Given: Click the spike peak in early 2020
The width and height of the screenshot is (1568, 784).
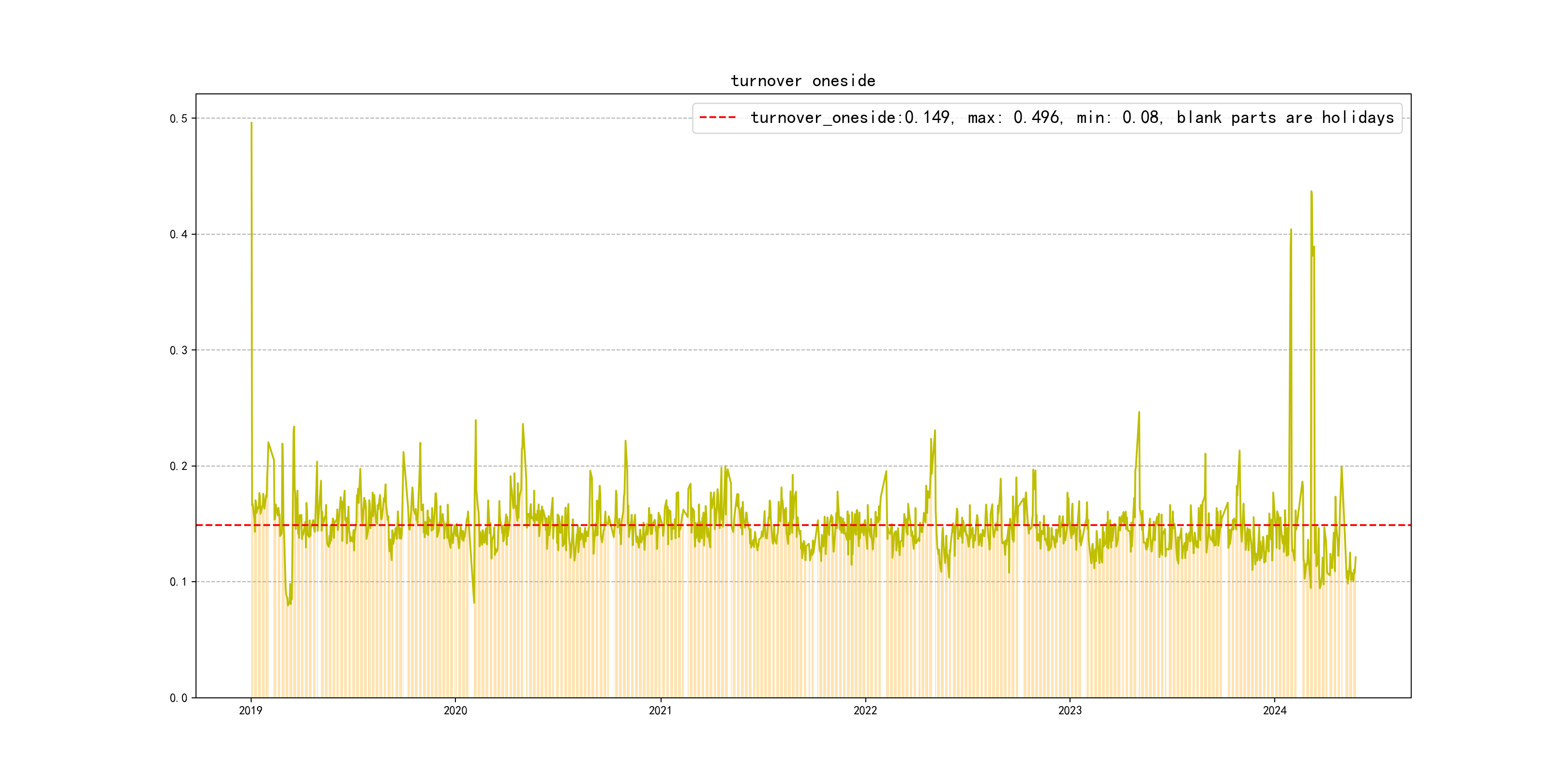Looking at the screenshot, I should click(x=475, y=421).
